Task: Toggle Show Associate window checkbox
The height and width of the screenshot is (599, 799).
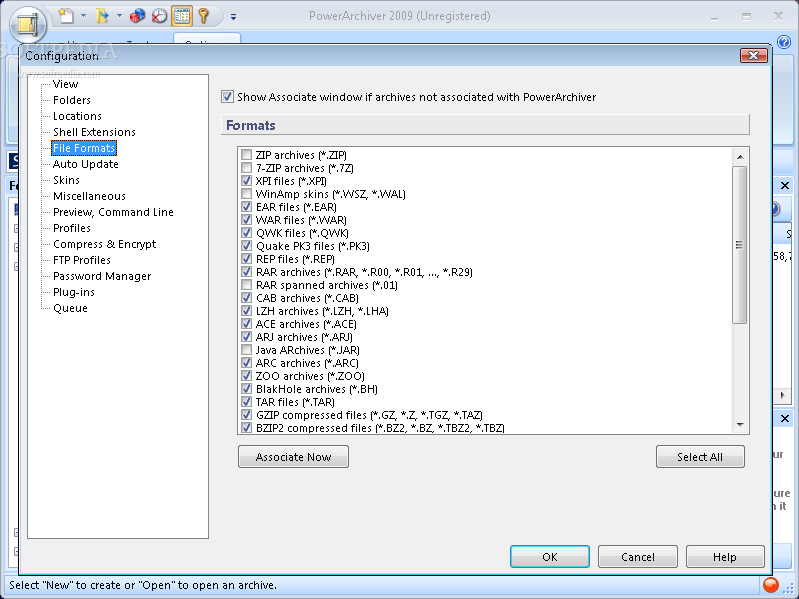Action: 227,96
